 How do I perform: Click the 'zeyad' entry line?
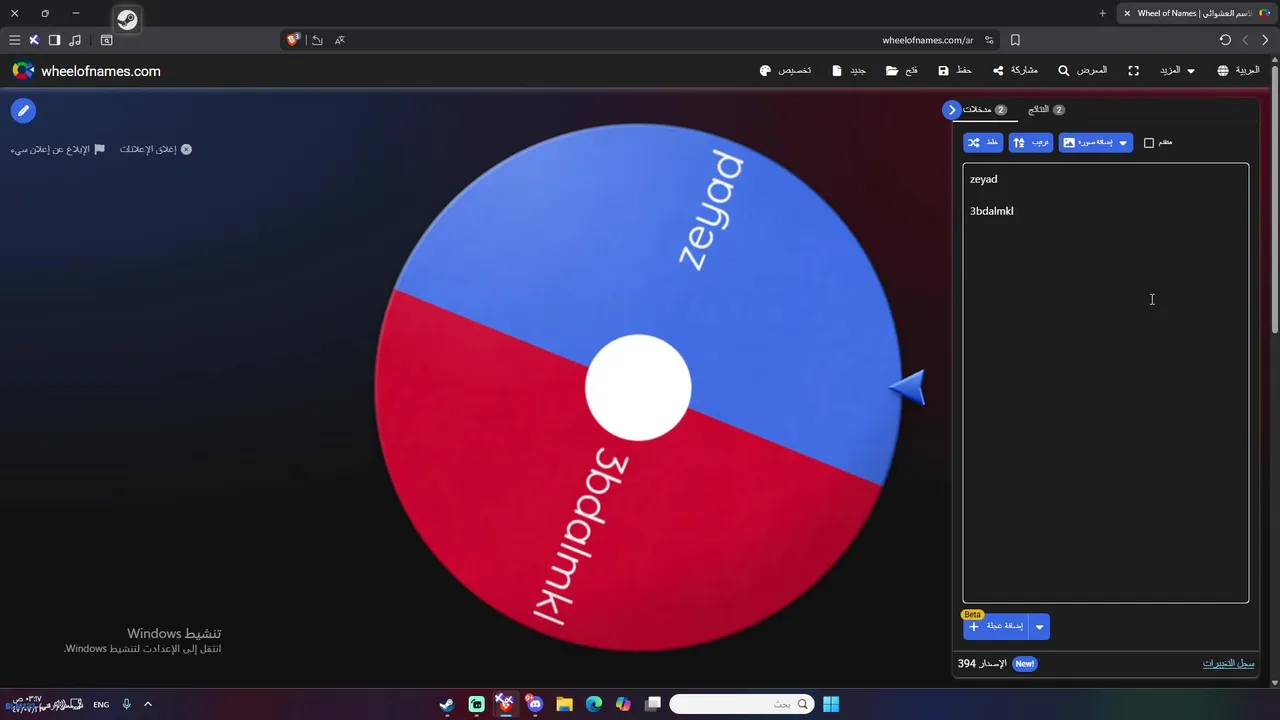tap(983, 179)
